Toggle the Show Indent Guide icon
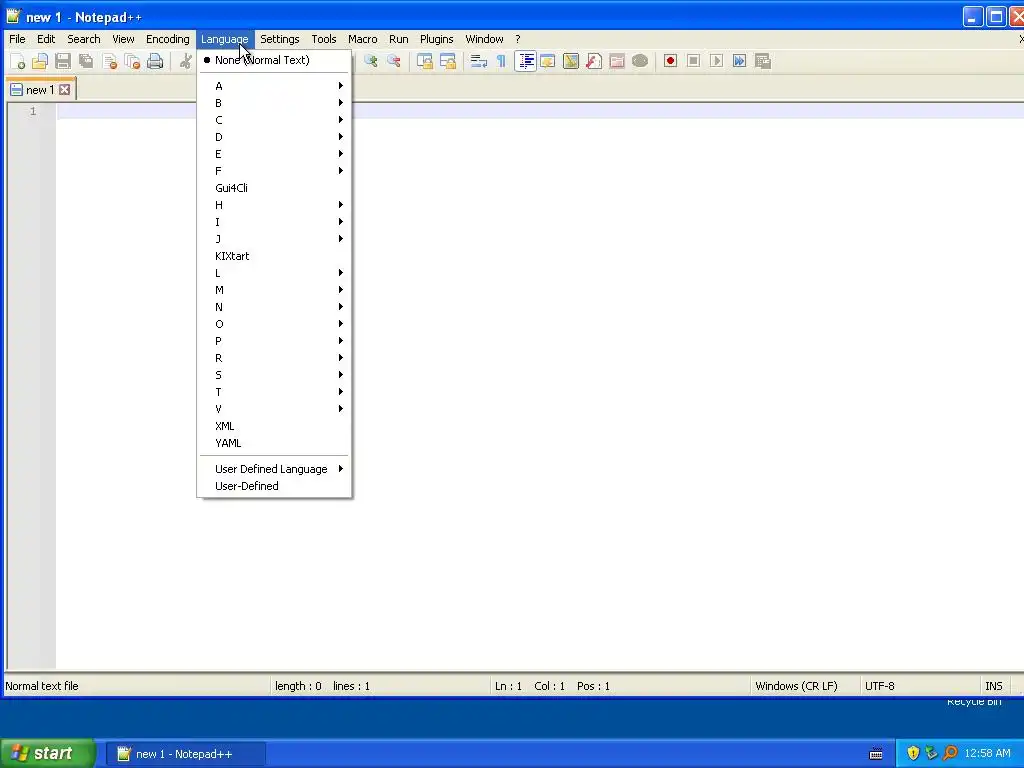Image resolution: width=1024 pixels, height=768 pixels. point(525,61)
